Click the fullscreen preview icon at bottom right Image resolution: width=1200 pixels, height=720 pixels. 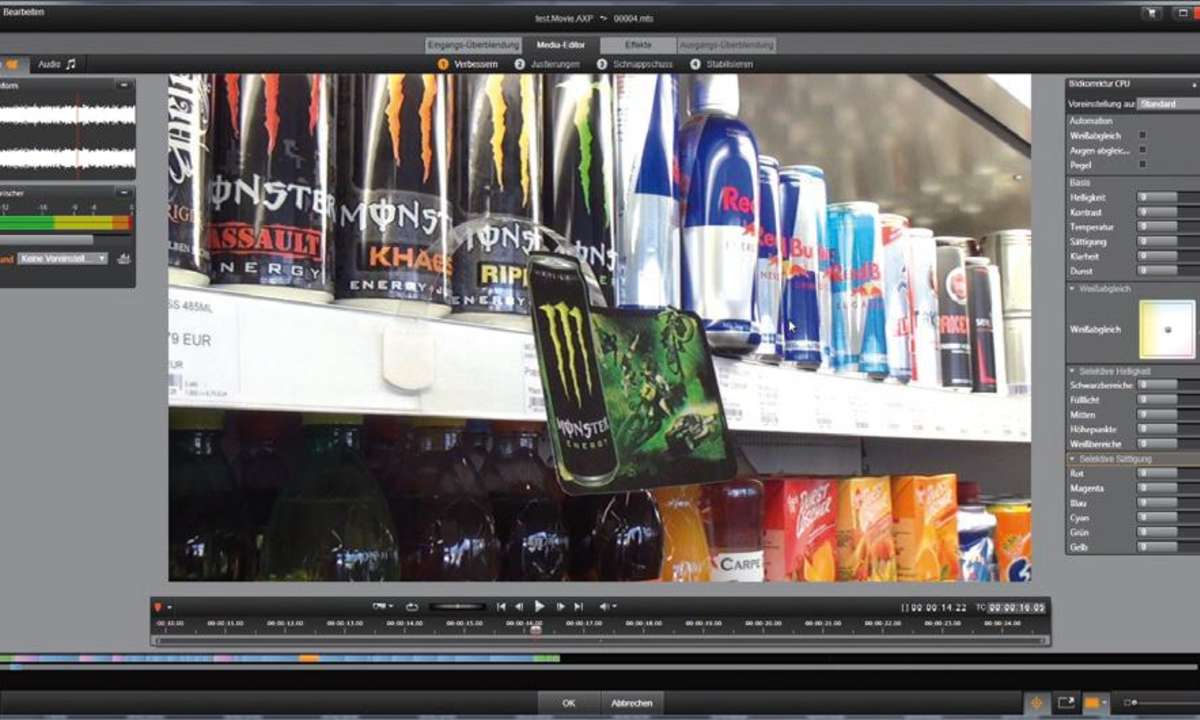point(1066,703)
